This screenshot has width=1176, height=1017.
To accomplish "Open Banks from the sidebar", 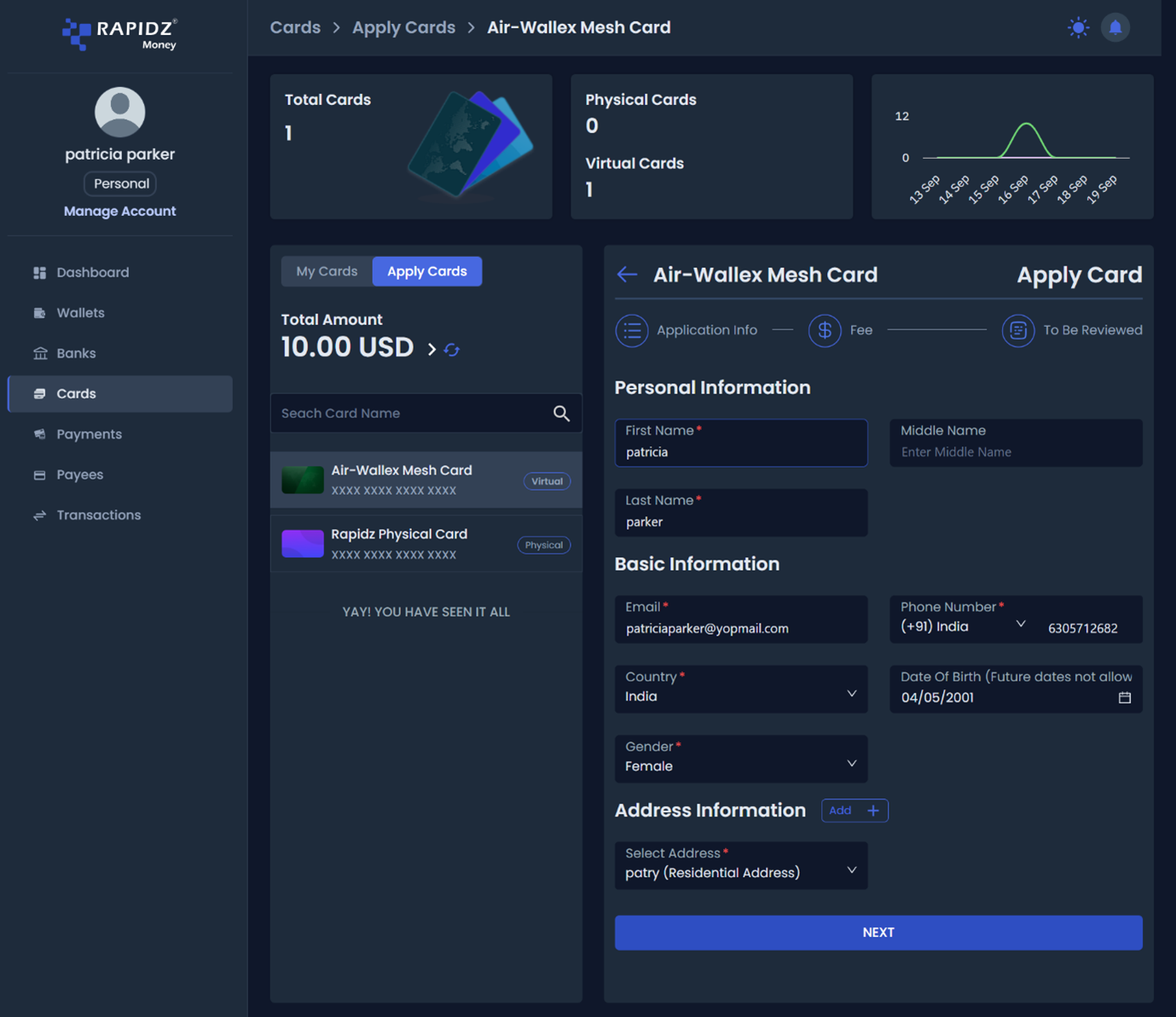I will (119, 353).
